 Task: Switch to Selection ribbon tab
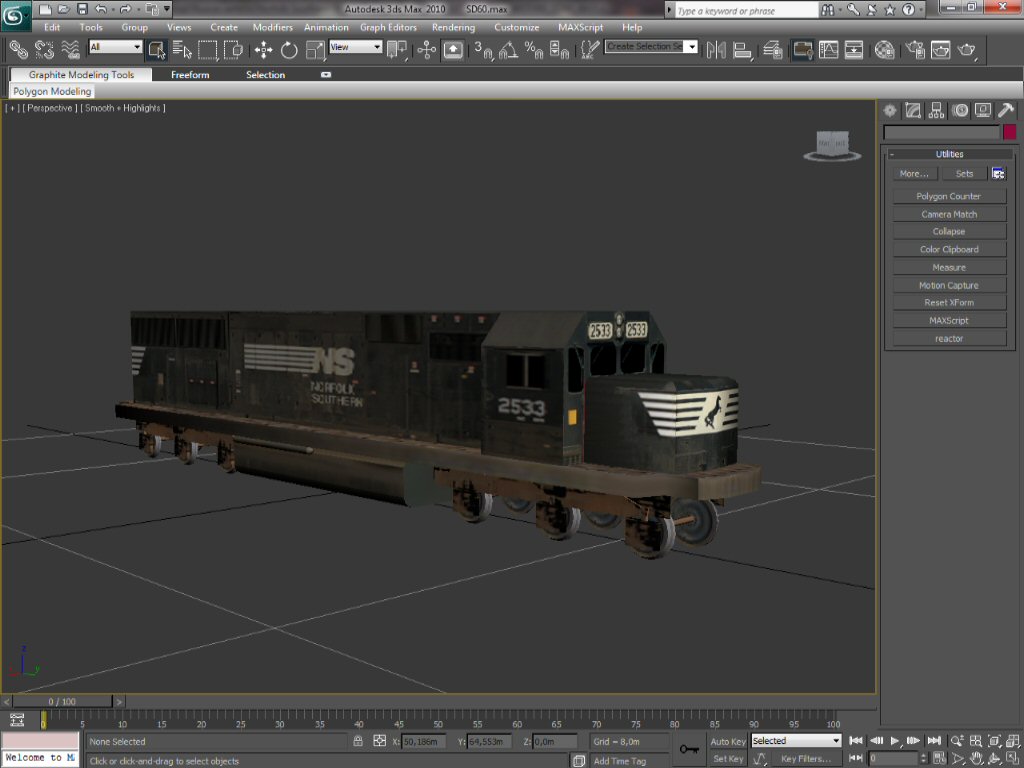click(x=265, y=75)
